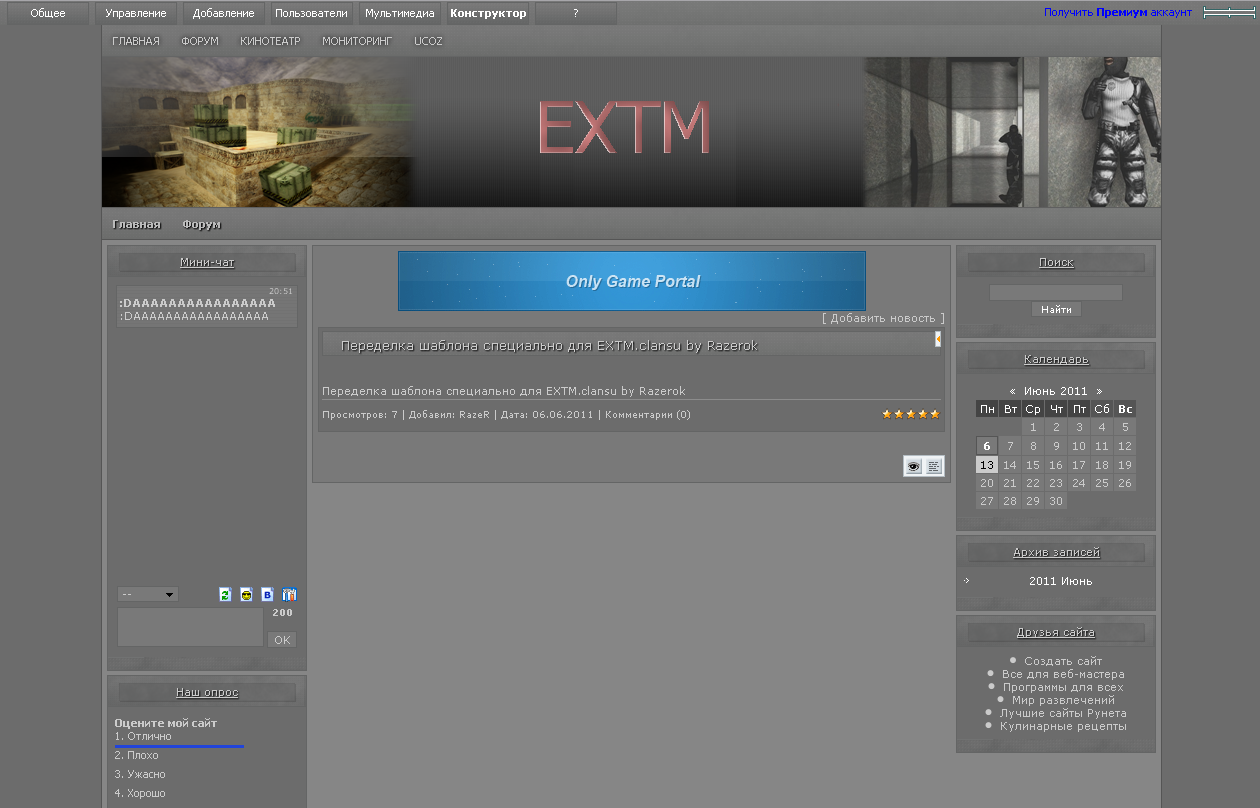Open the 2011 Июнь archive entry

pyautogui.click(x=1060, y=581)
